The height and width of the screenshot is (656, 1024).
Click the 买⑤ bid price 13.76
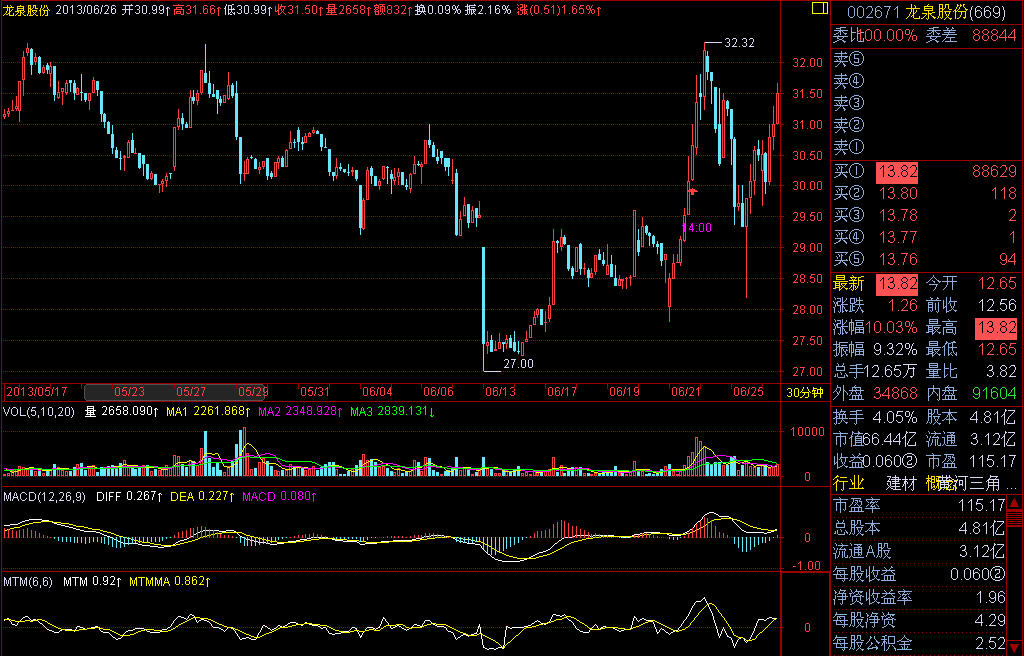[896, 259]
